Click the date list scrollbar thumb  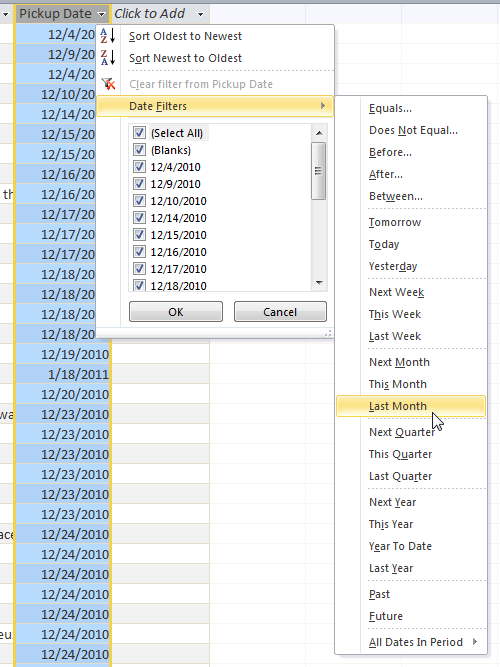coord(318,171)
